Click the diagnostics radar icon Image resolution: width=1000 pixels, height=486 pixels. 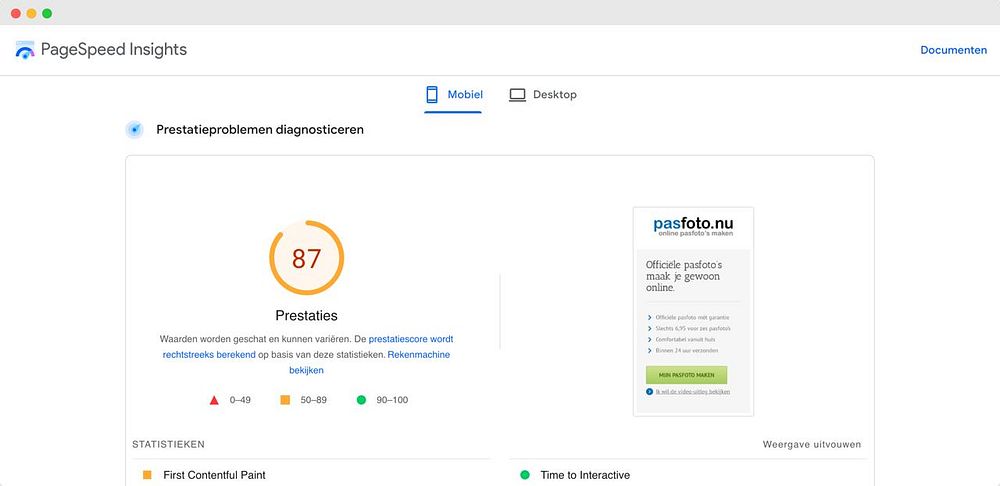pyautogui.click(x=134, y=129)
